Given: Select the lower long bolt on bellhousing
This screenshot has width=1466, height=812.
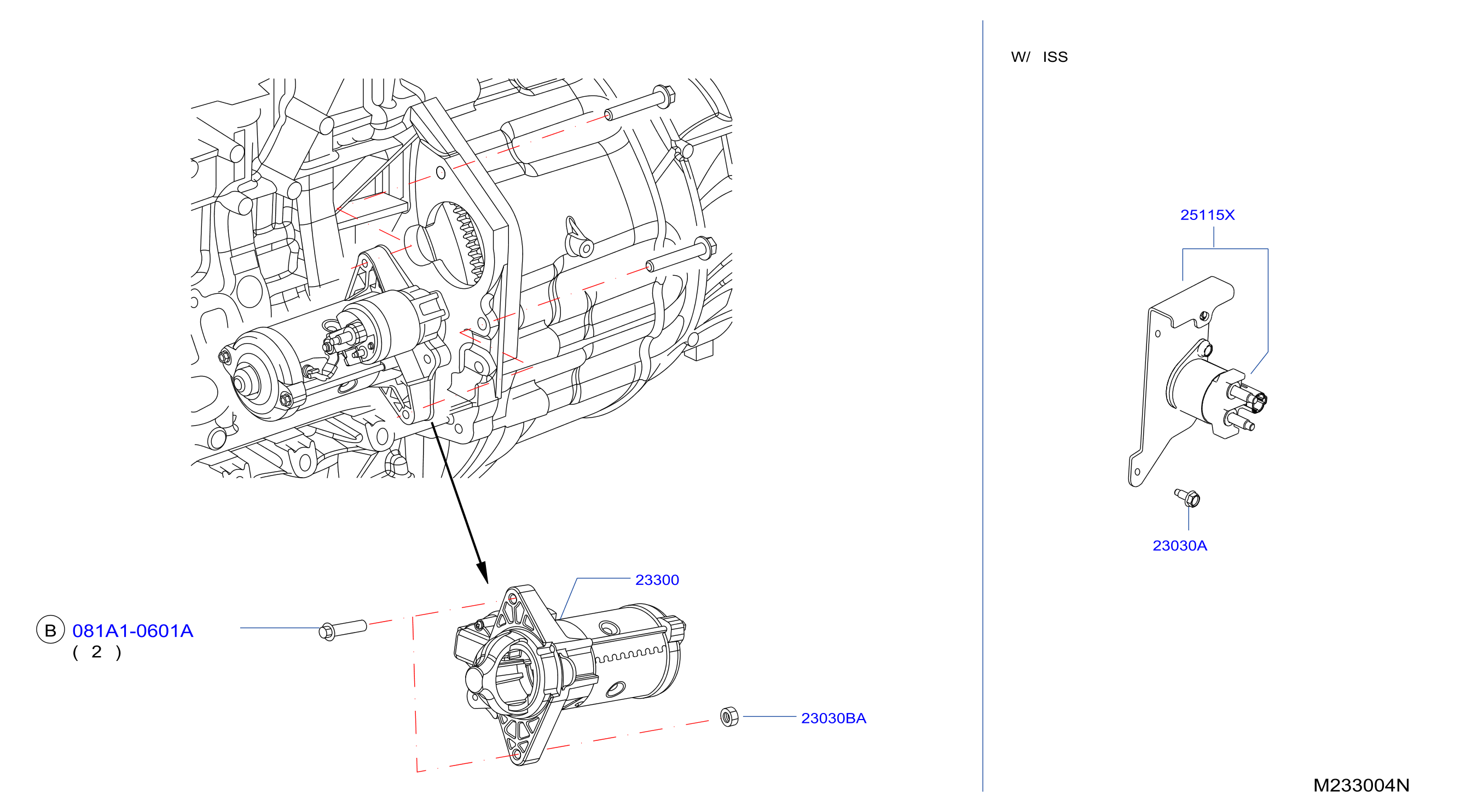Looking at the screenshot, I should 681,255.
